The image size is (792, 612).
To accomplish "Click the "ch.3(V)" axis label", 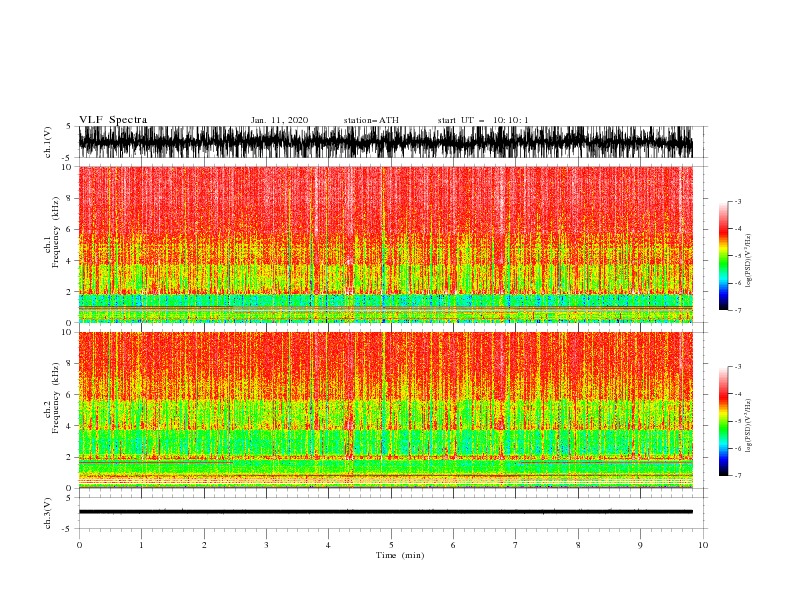I will (48, 513).
